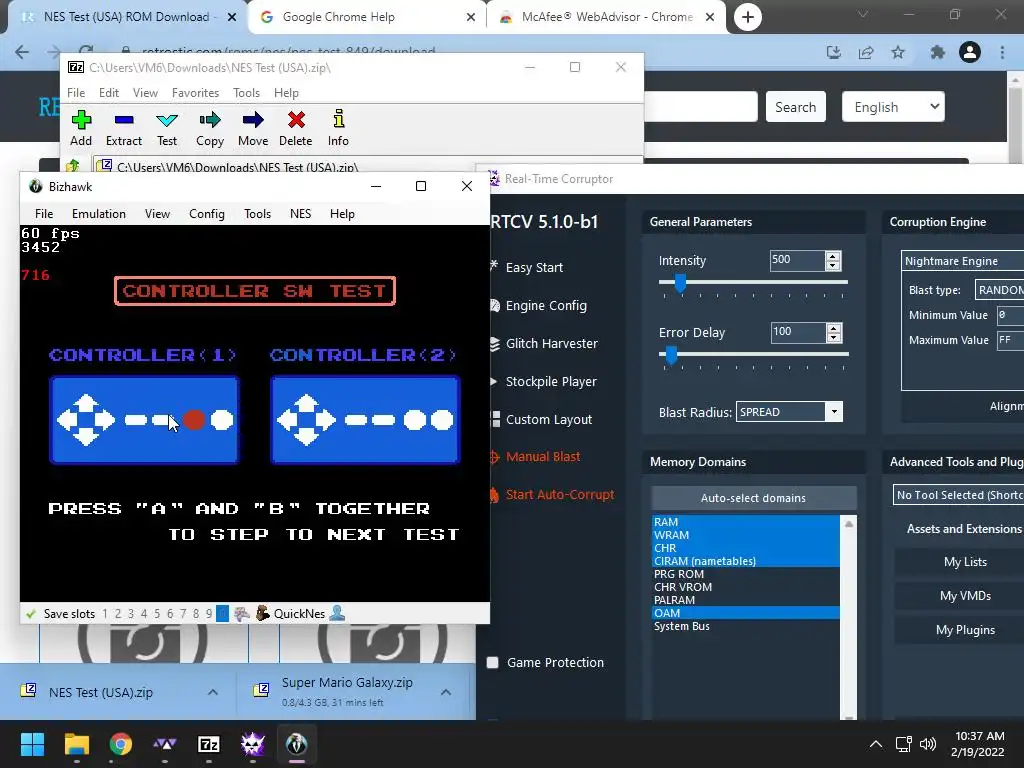
Task: Click the Memory Domains list scrollbar
Action: coord(848,618)
